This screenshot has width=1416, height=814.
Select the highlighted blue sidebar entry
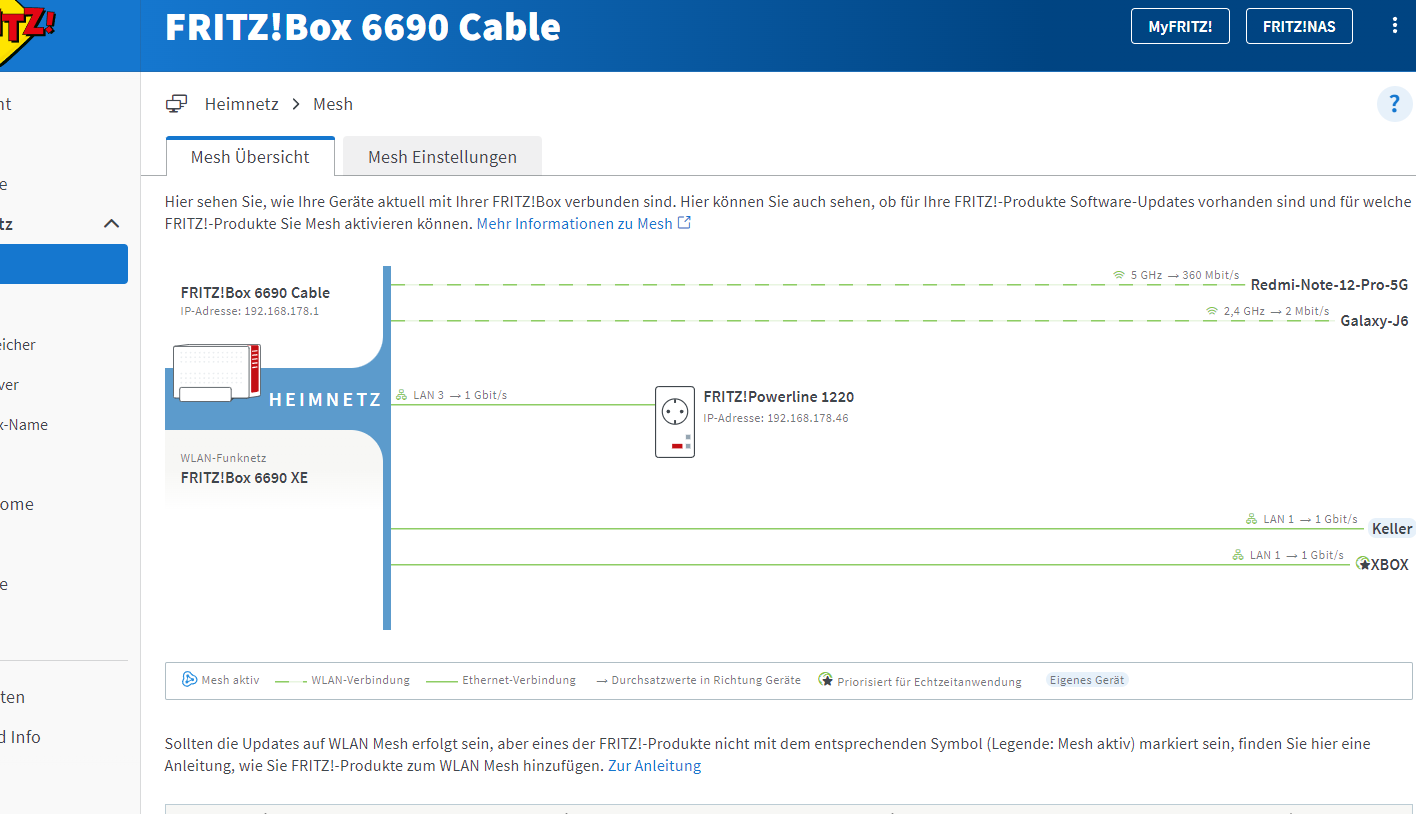coord(64,264)
